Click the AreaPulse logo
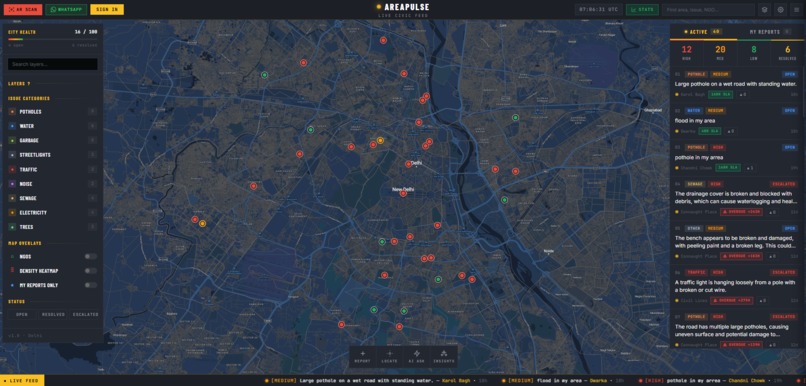 tap(403, 7)
